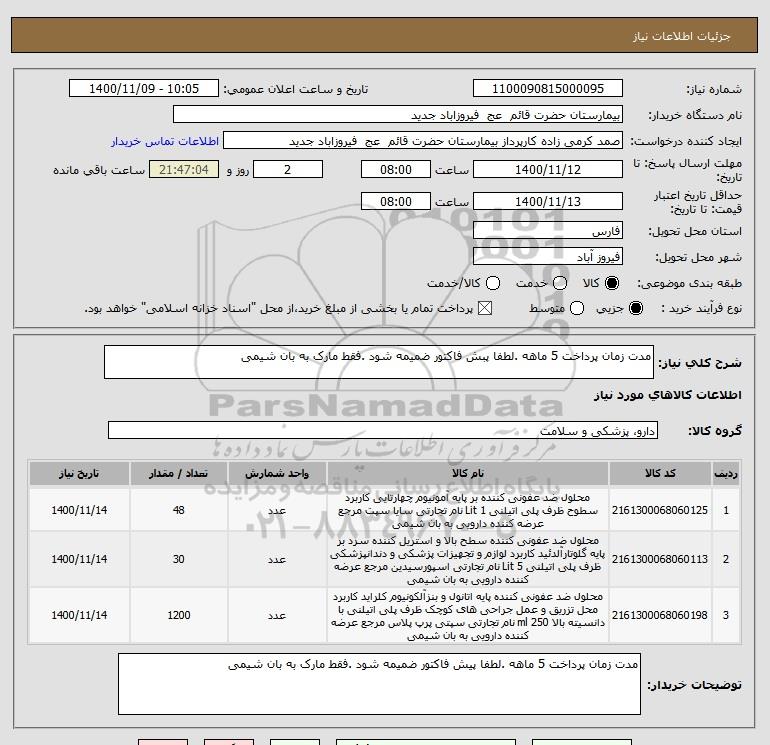Click the response deadline date 1400/11/12
Viewport: 770px width, 745px height.
click(548, 169)
